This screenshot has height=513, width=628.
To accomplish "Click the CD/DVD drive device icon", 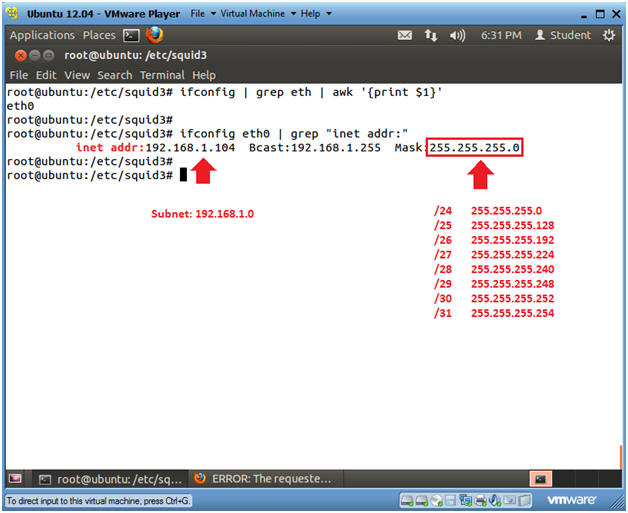I will [x=437, y=500].
